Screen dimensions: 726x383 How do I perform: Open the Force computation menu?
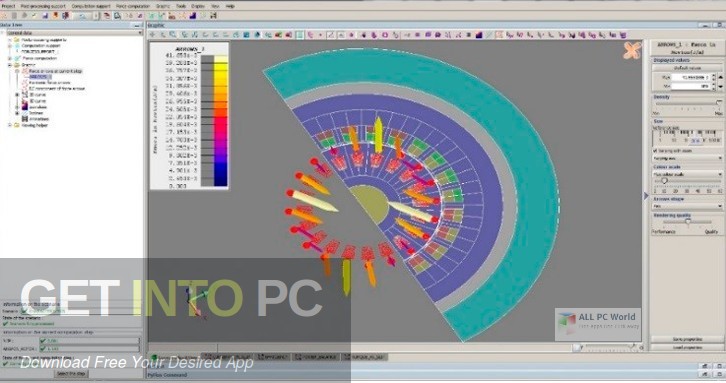click(x=133, y=6)
